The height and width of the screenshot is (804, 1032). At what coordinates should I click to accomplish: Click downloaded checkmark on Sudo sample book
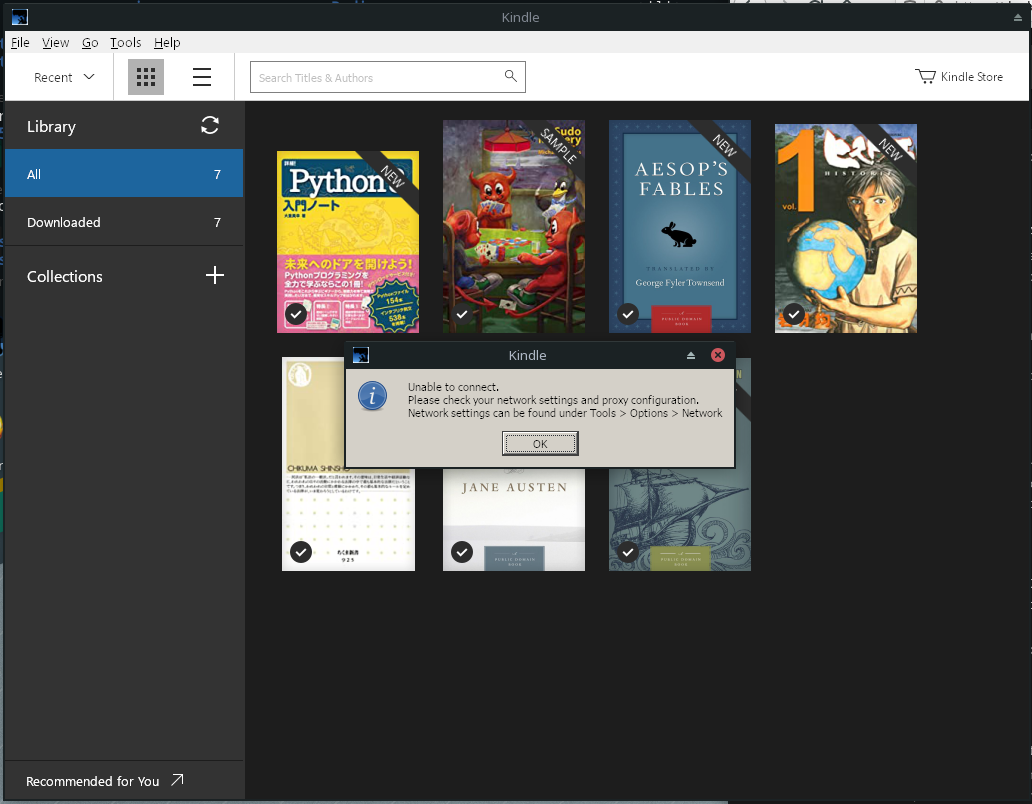click(x=462, y=314)
